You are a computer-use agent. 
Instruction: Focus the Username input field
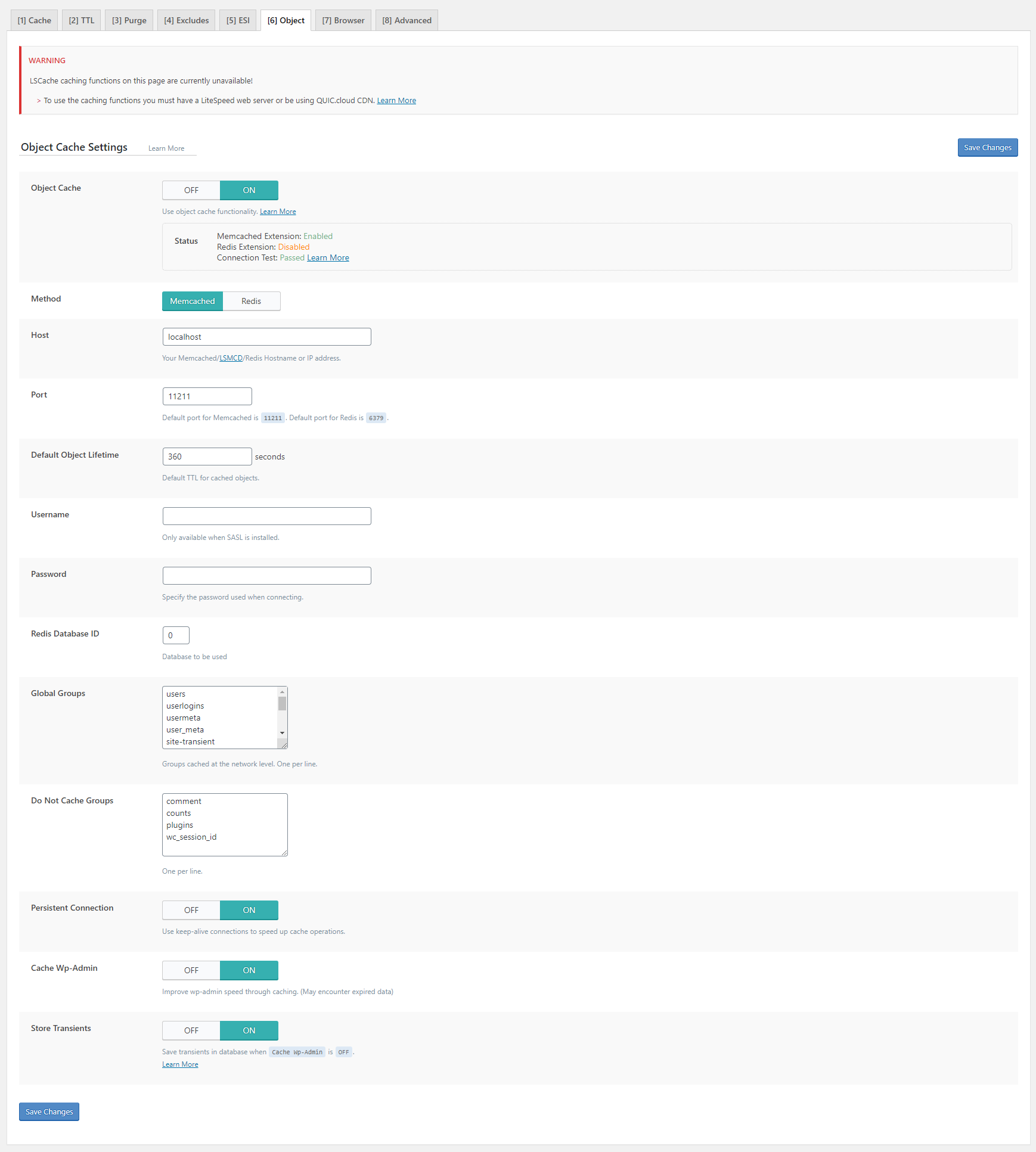pos(267,516)
